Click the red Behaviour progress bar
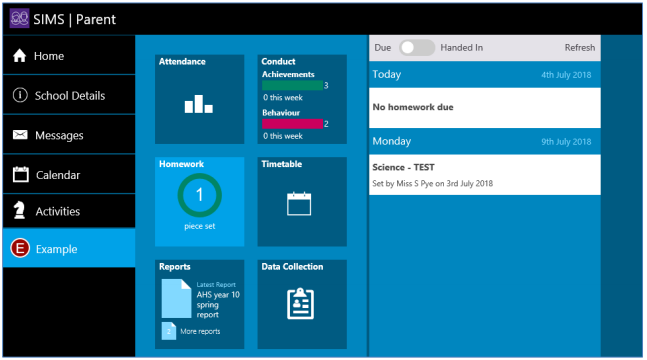The height and width of the screenshot is (360, 647). click(292, 124)
